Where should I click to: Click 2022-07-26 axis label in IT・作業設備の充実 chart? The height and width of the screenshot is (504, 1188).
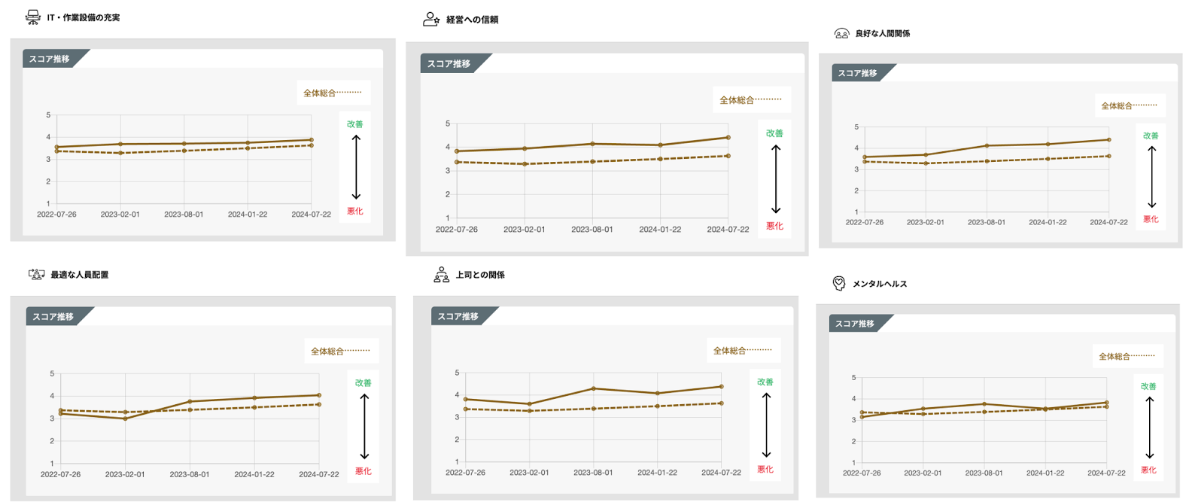click(x=57, y=214)
